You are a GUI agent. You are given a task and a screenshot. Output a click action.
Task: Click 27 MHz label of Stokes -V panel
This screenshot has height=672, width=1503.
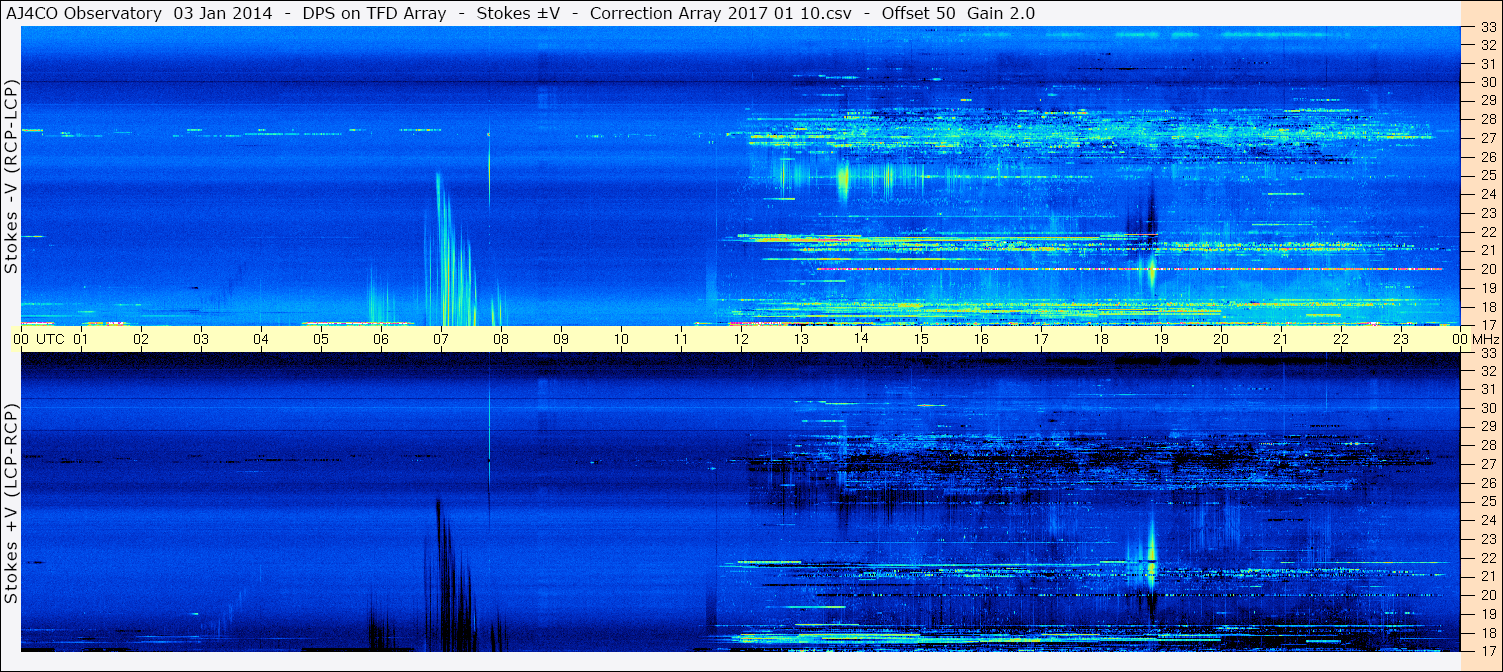1488,138
